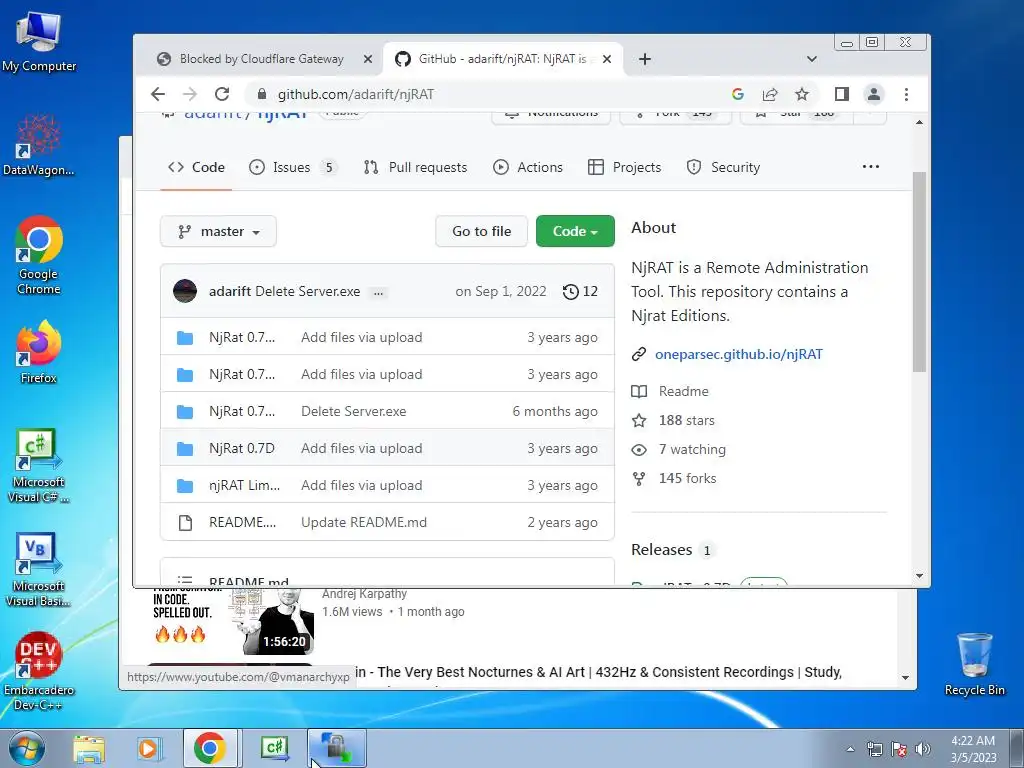
Task: Share this page using the share icon
Action: [x=770, y=94]
